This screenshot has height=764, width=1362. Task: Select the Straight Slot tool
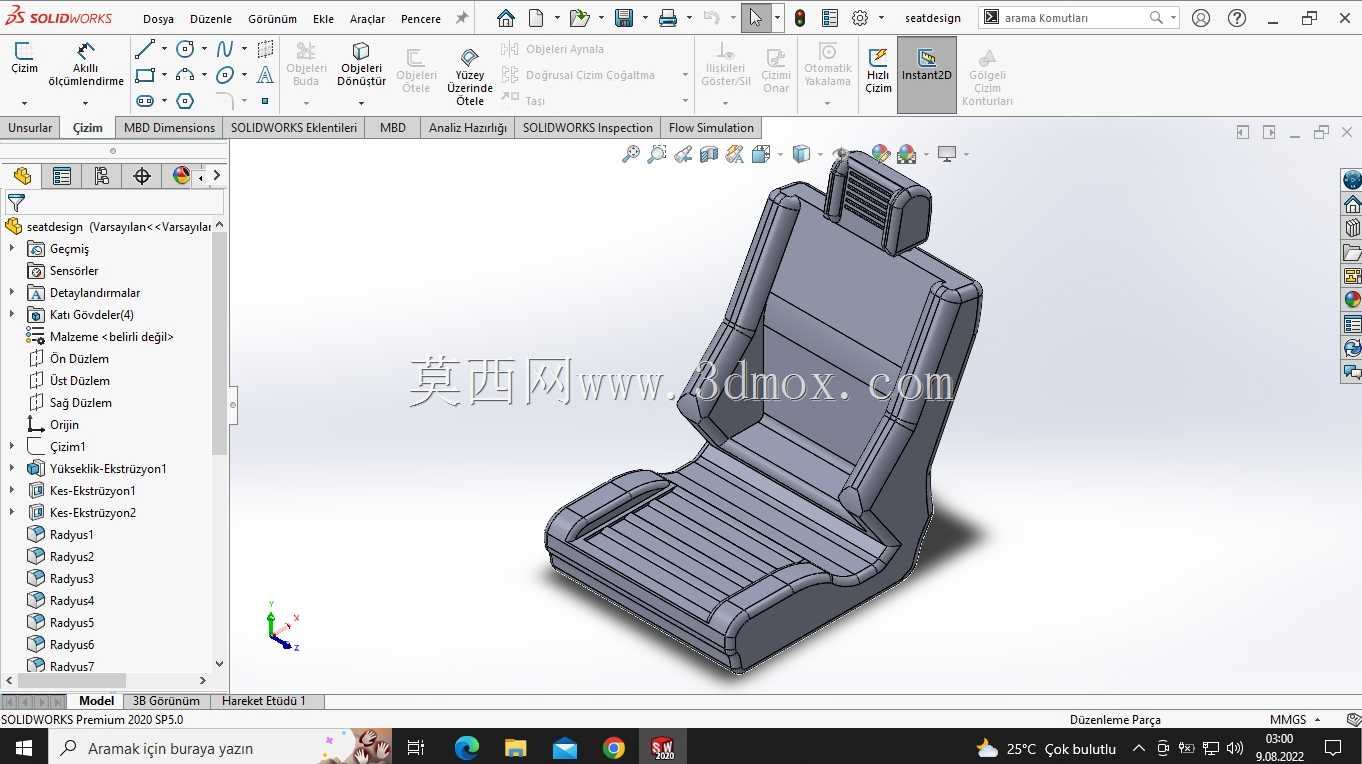(145, 101)
